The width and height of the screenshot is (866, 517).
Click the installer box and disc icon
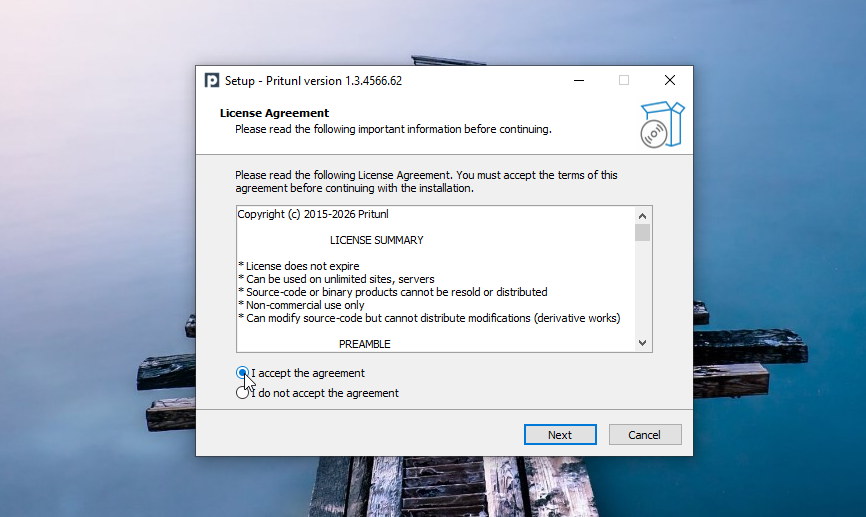pyautogui.click(x=661, y=123)
